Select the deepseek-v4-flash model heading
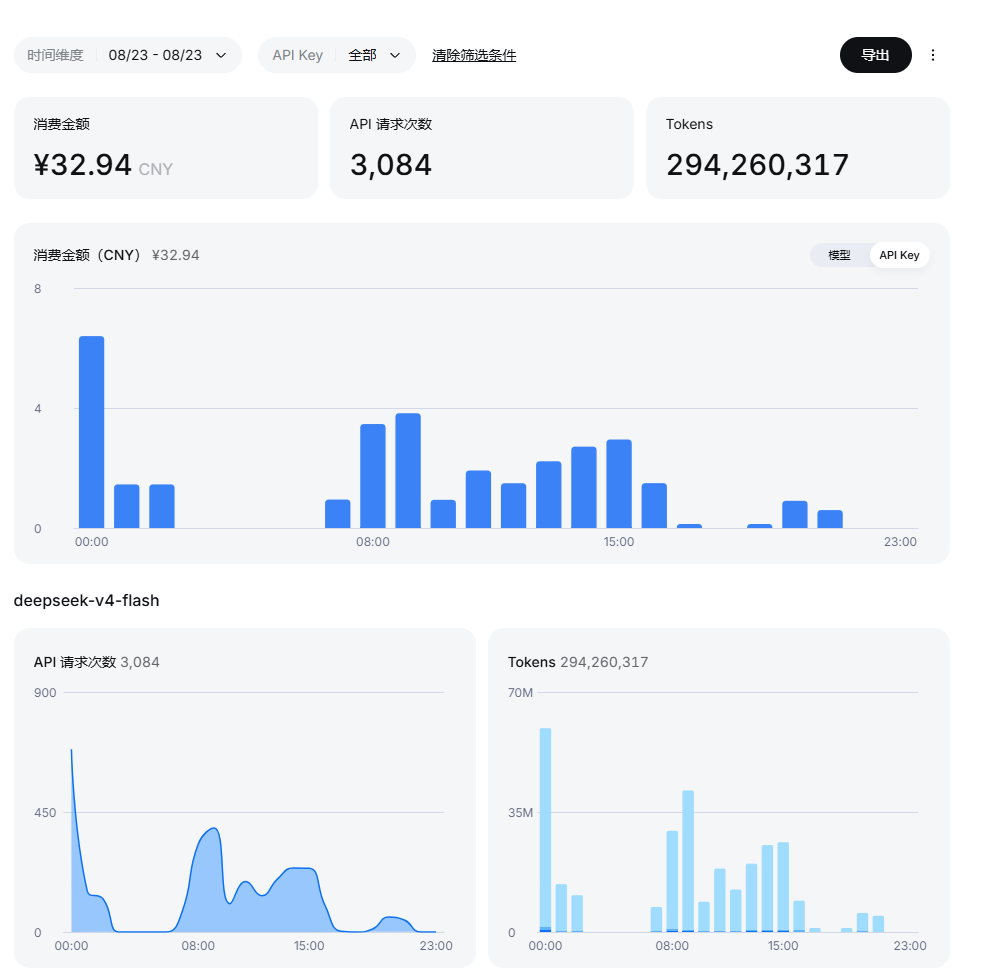Screen dimensions: 992x980 point(87,600)
